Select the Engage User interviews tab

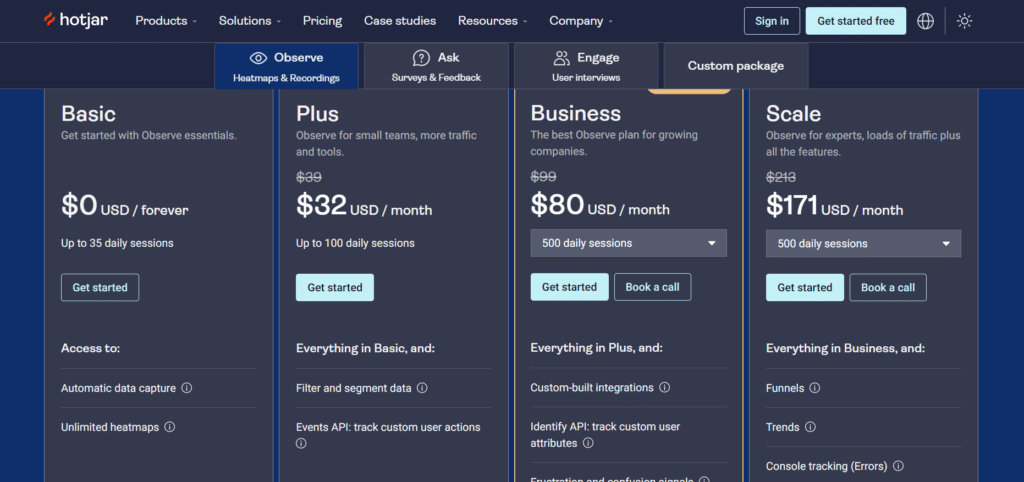pyautogui.click(x=586, y=66)
